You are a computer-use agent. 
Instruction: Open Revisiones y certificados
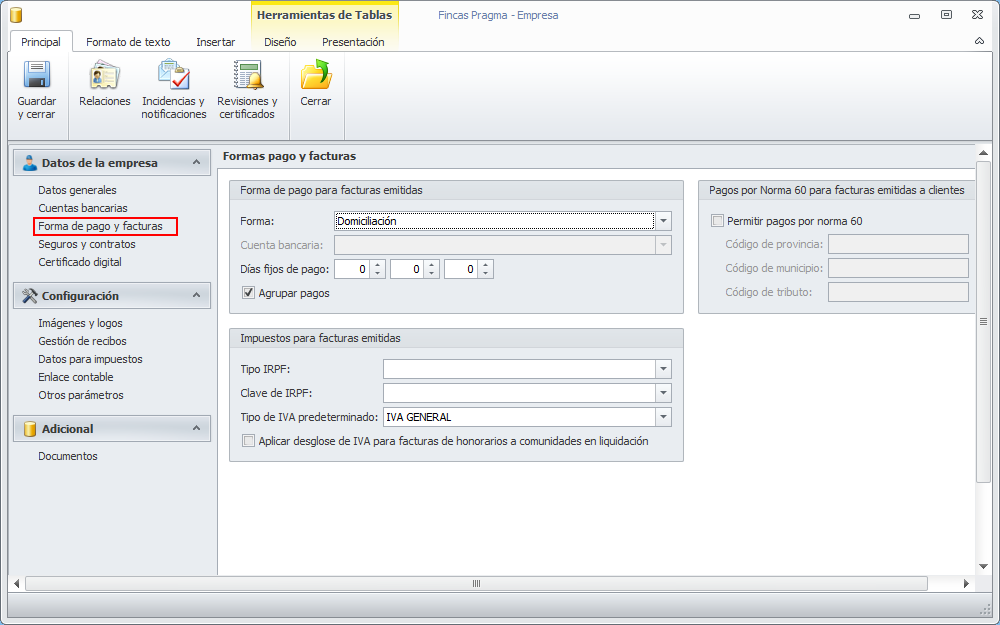pyautogui.click(x=247, y=91)
